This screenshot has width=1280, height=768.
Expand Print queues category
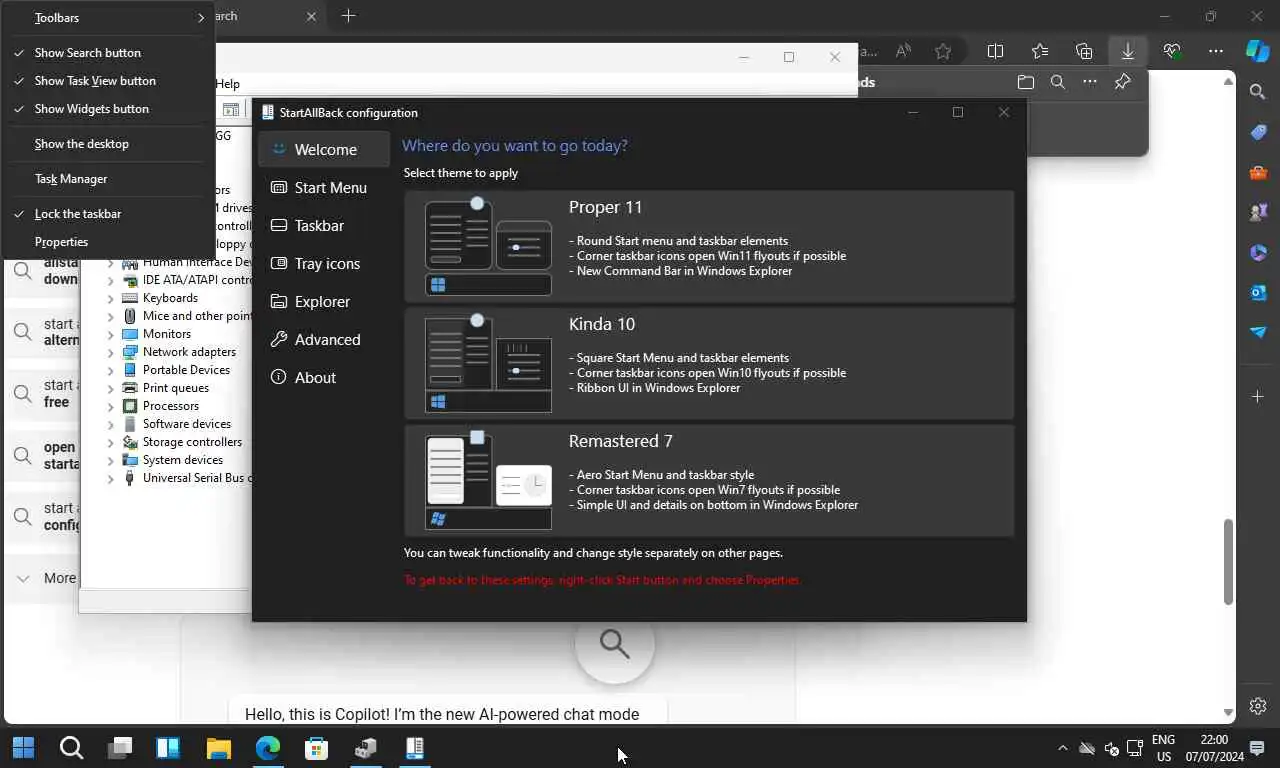(111, 388)
